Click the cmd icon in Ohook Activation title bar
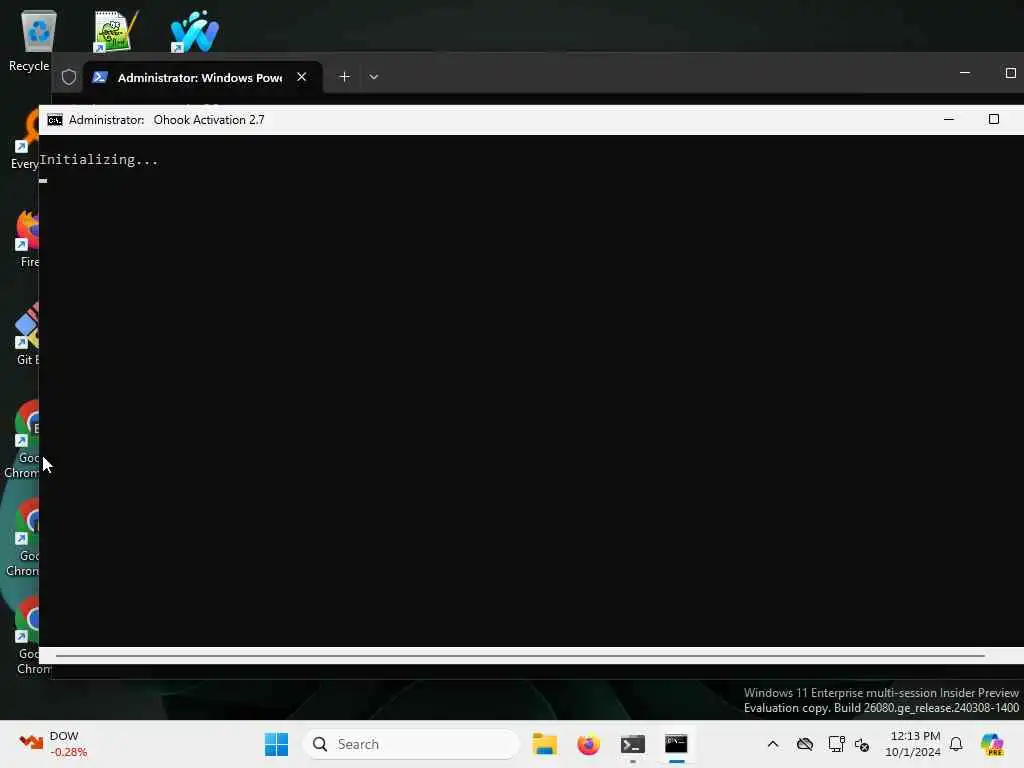Image resolution: width=1024 pixels, height=768 pixels. click(55, 120)
